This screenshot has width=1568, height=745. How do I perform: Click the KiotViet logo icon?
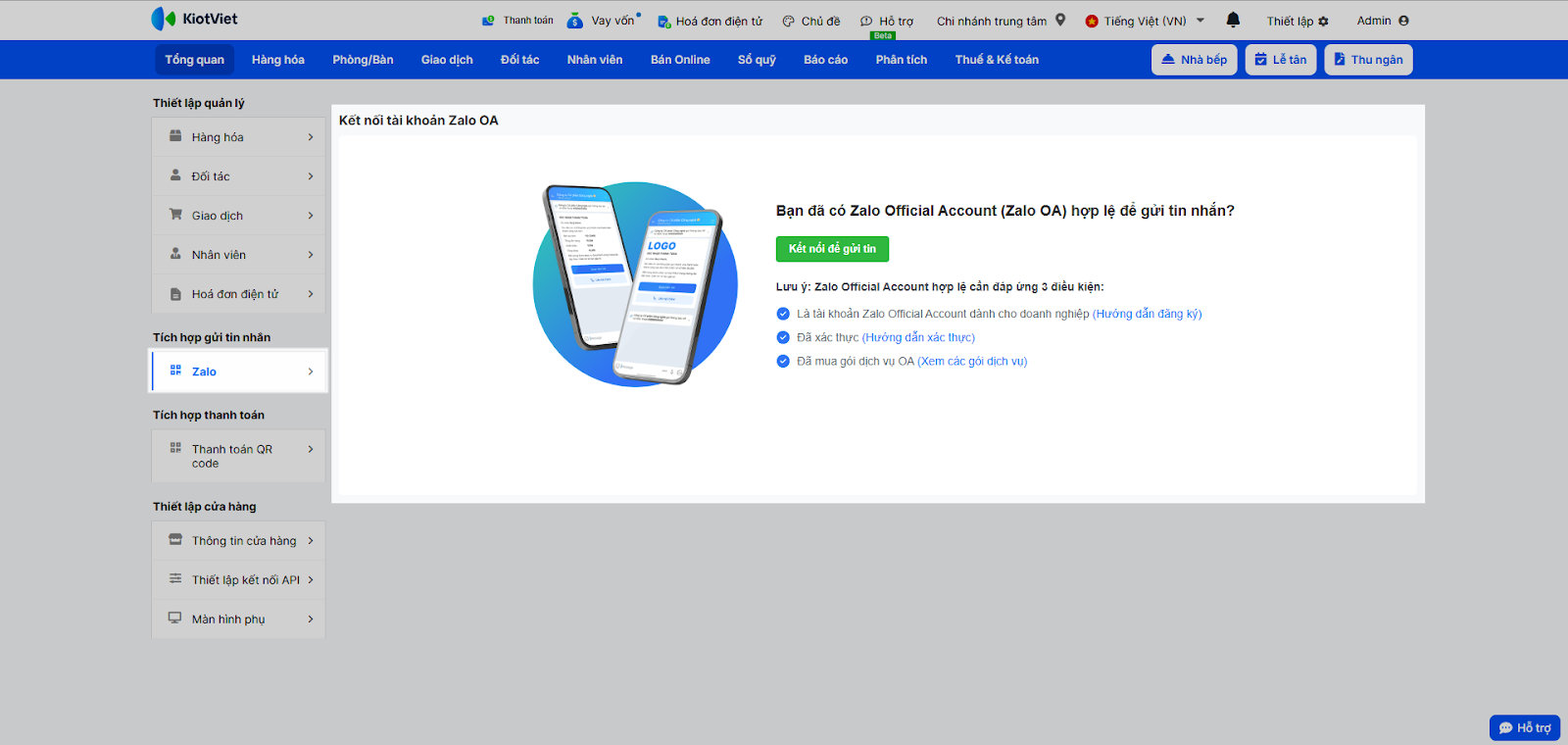pyautogui.click(x=163, y=19)
